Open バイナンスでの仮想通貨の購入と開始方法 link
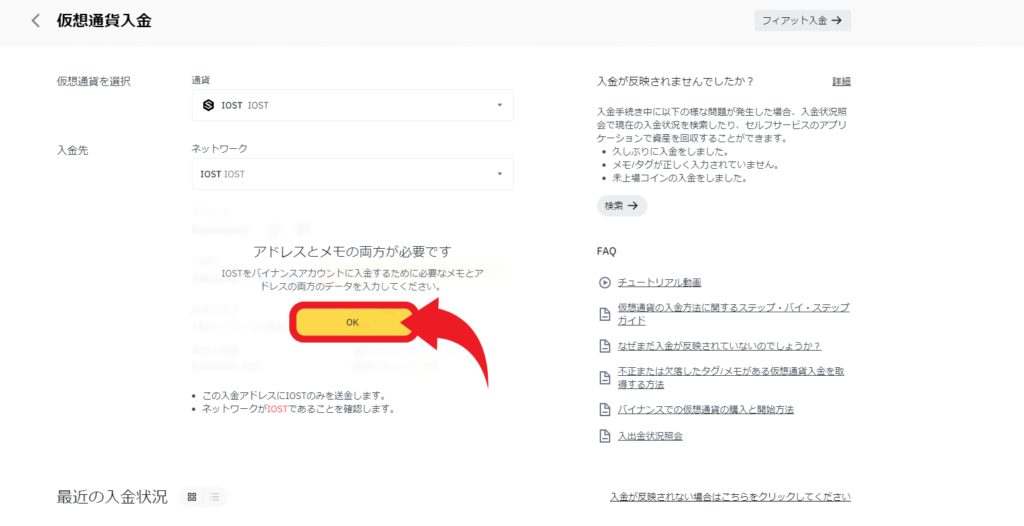The height and width of the screenshot is (526, 1024). 705,410
